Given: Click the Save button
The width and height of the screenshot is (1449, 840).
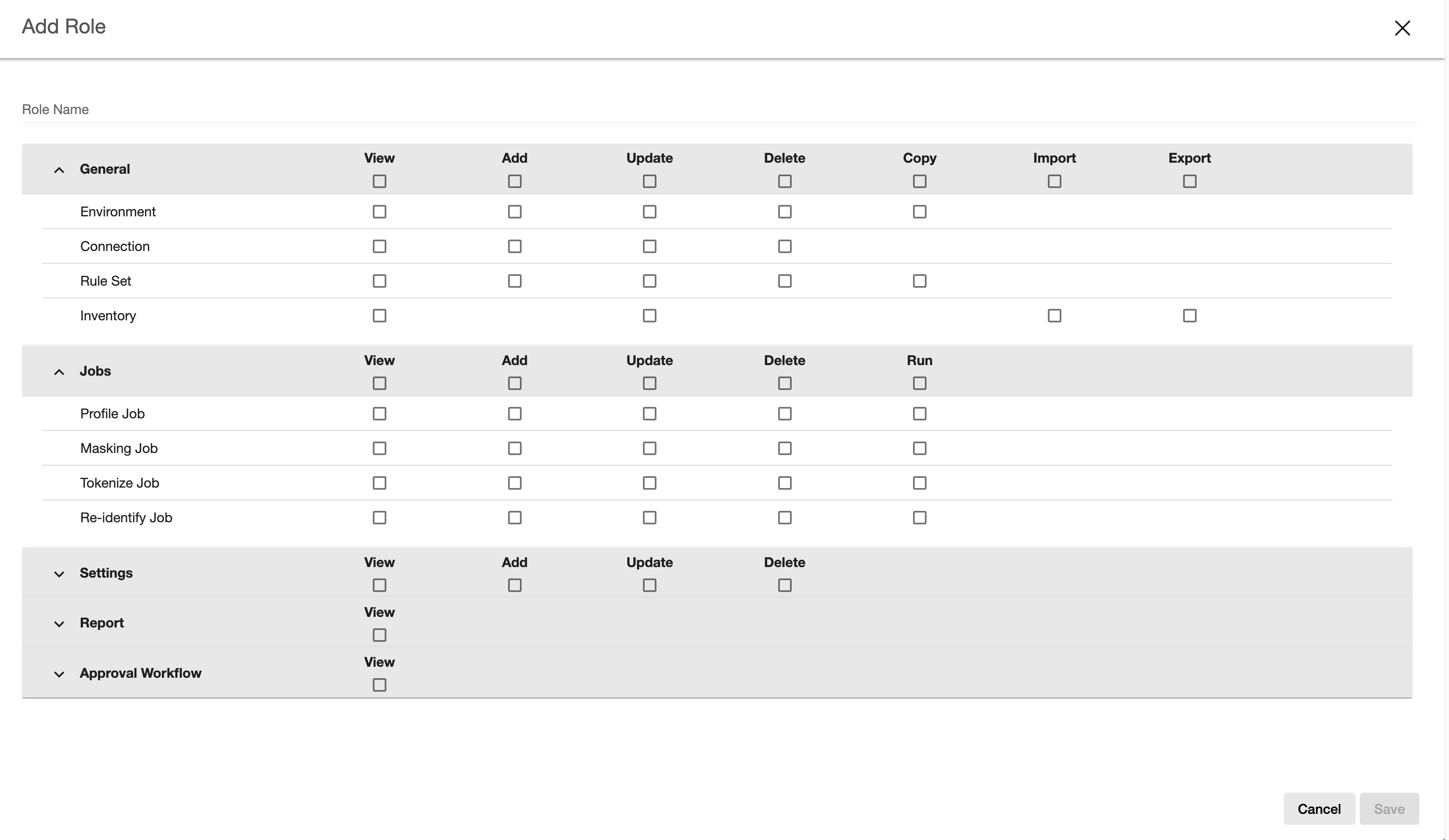Looking at the screenshot, I should 1389,808.
